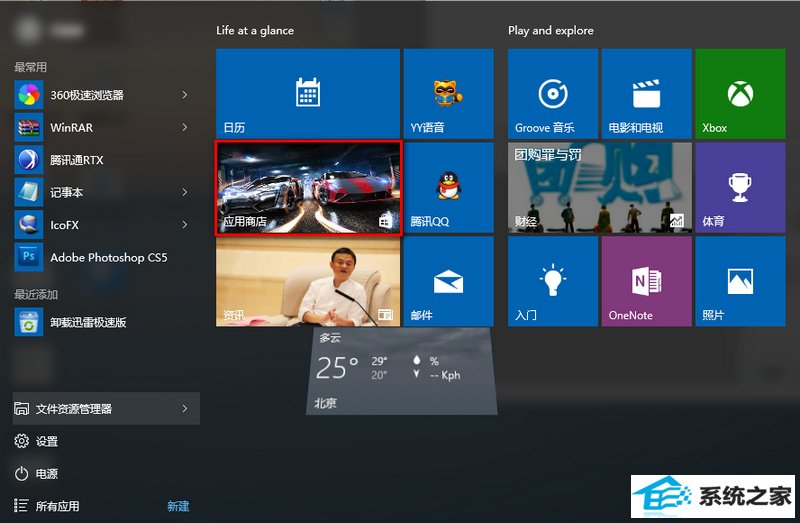Open the 财经 finance tile
800x523 pixels.
coord(599,187)
